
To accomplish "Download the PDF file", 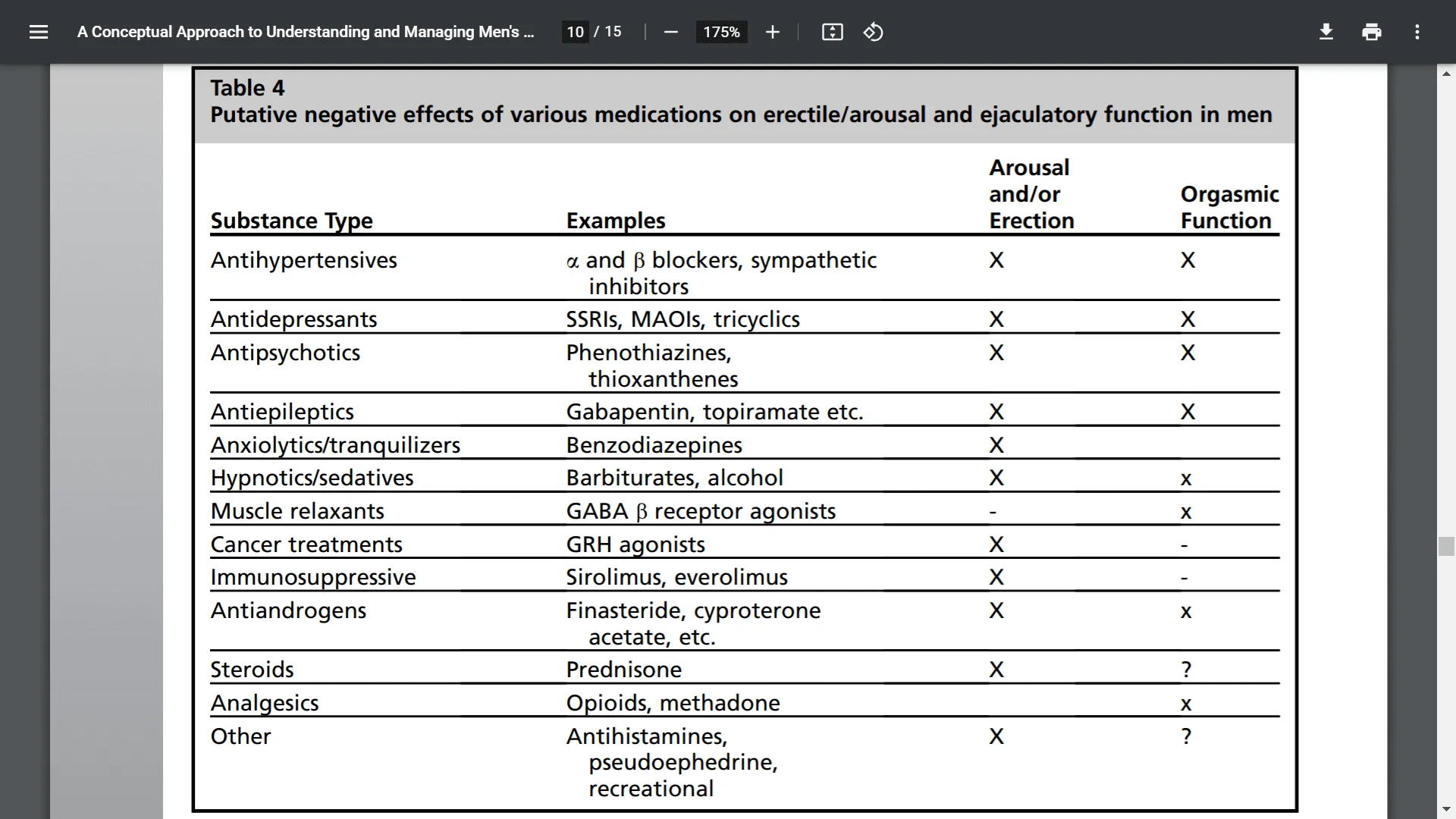I will click(1326, 32).
